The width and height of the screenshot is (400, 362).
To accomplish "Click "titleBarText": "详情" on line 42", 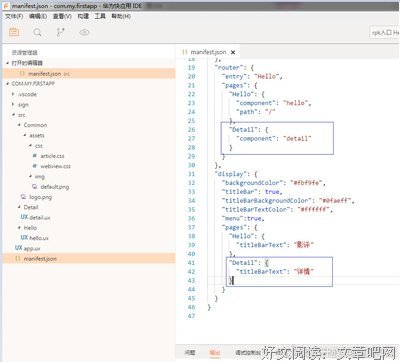I will (x=275, y=272).
